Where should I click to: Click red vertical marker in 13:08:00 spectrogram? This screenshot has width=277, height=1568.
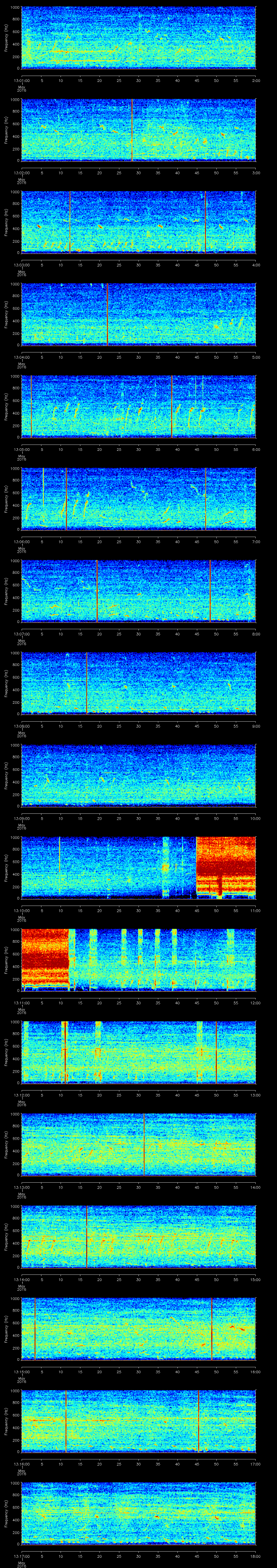point(87,683)
